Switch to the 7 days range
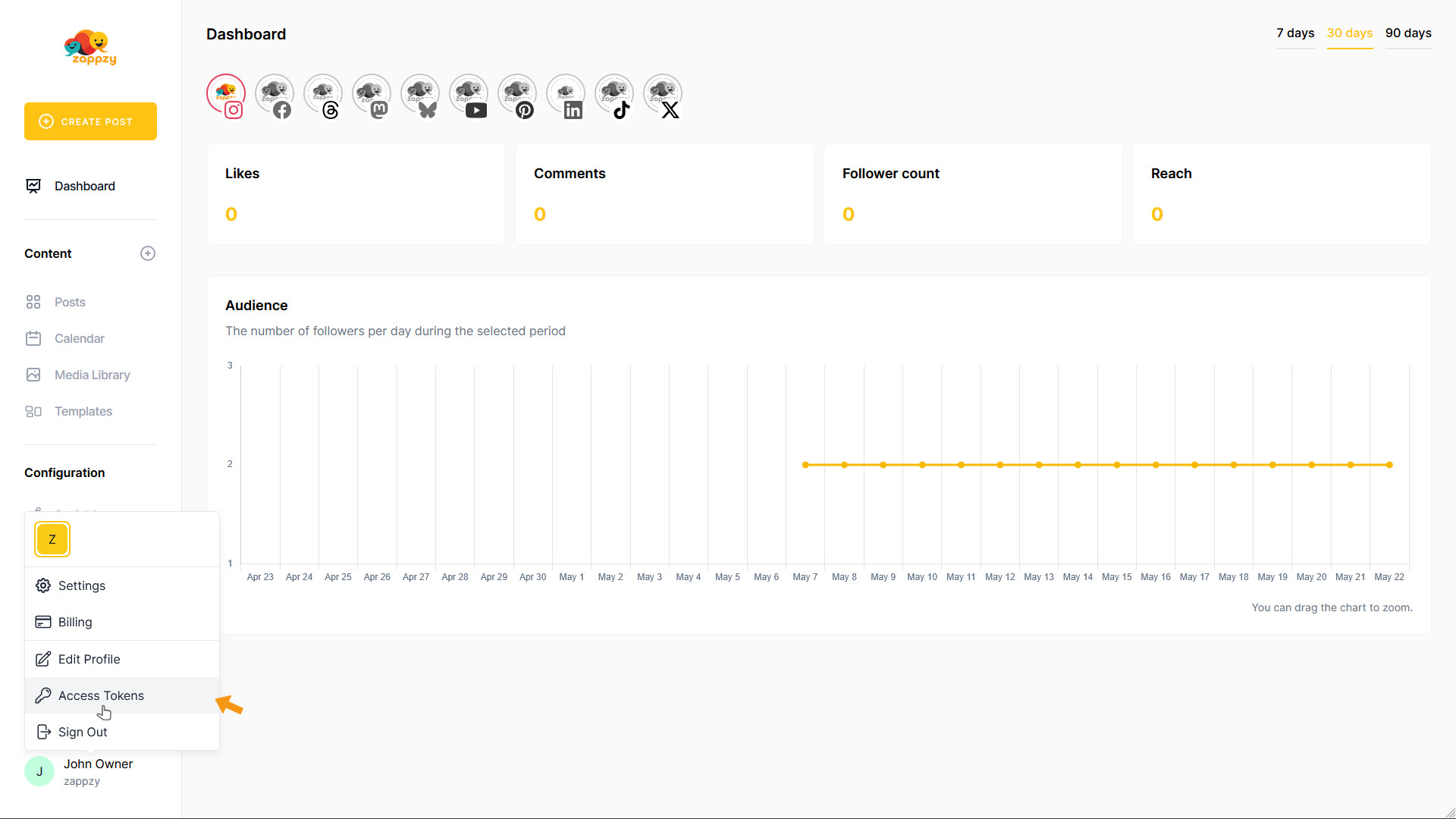1456x819 pixels. (x=1295, y=33)
